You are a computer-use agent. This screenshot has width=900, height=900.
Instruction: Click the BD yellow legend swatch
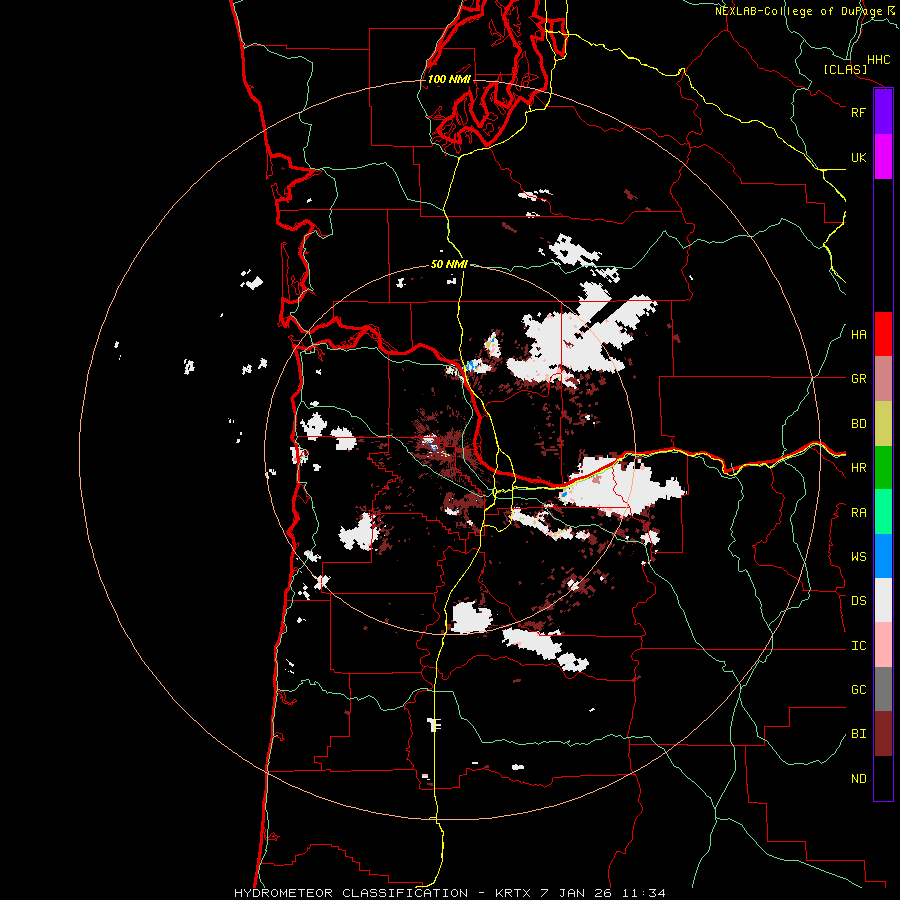(x=883, y=424)
